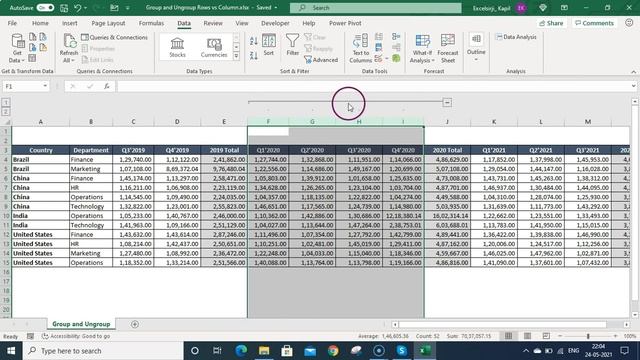Open File Explorer from taskbar
640x360 pixels.
click(264, 351)
